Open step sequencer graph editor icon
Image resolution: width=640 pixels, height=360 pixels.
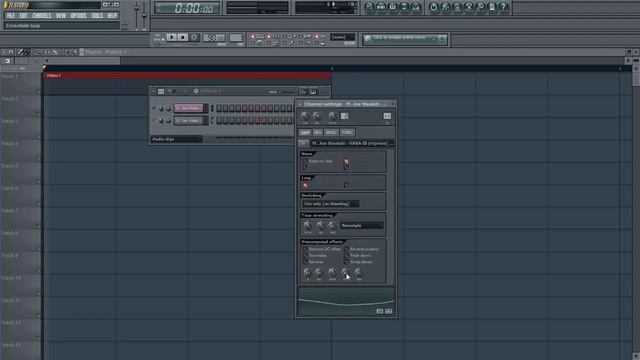303,91
